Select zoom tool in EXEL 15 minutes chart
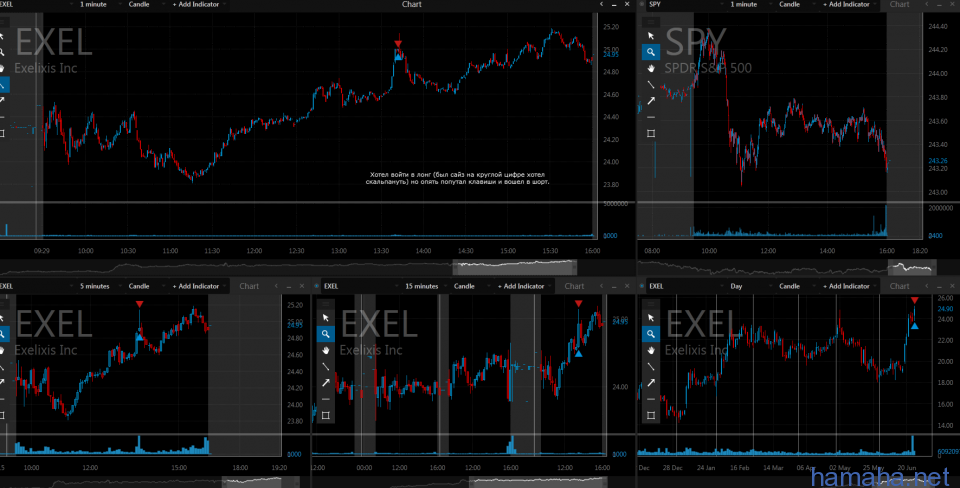The image size is (960, 488). pos(326,334)
